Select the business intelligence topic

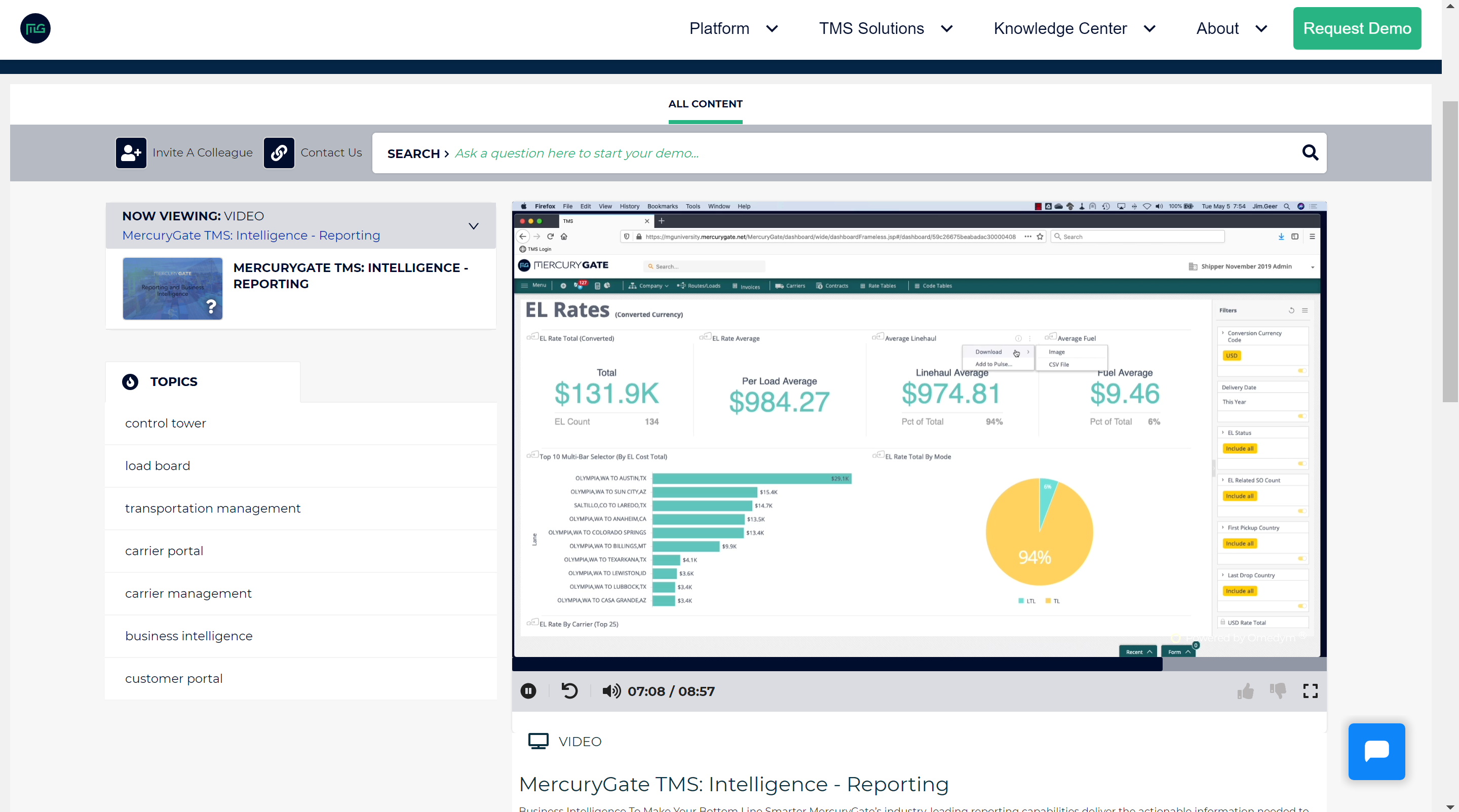pos(188,636)
